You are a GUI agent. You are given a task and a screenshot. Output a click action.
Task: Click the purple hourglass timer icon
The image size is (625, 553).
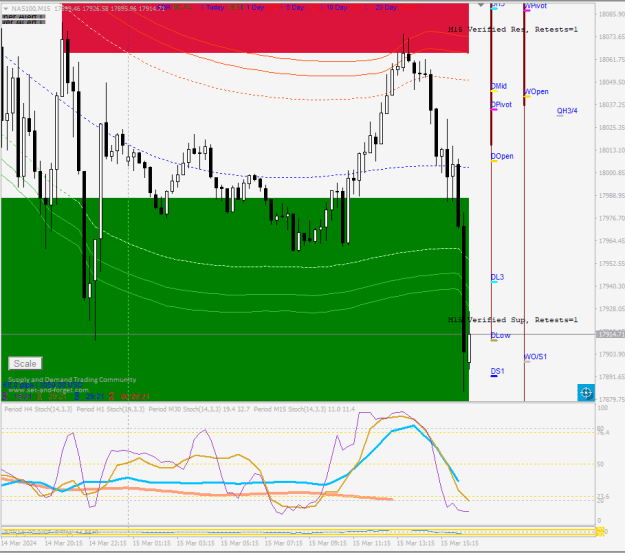coord(5,396)
